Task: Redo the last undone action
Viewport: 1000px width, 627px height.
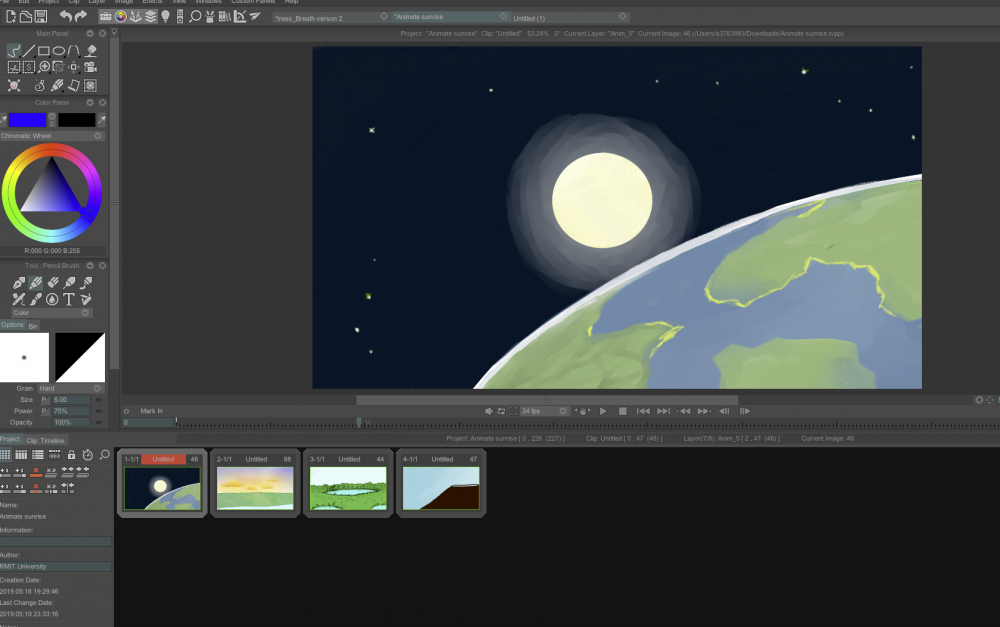Action: 81,17
